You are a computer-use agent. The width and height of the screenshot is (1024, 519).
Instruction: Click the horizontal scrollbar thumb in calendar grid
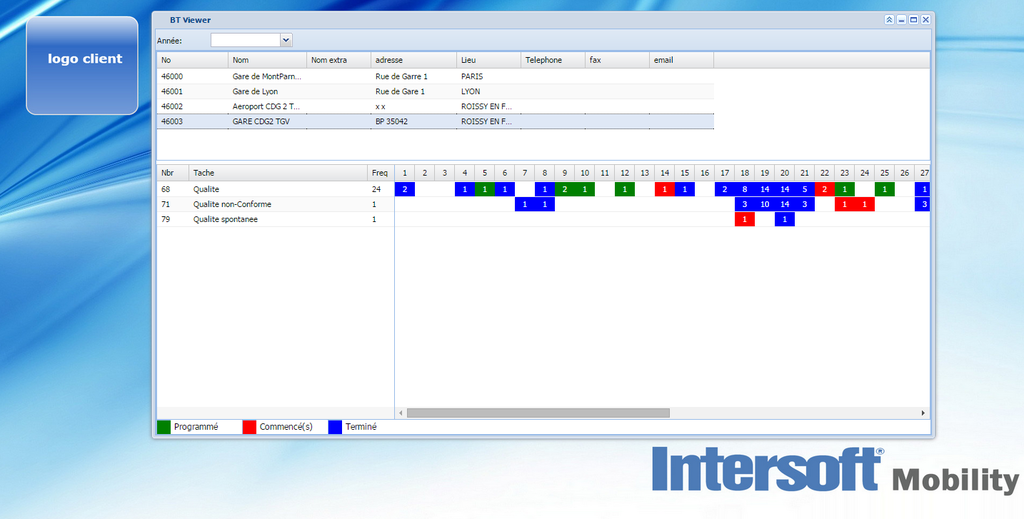point(538,413)
